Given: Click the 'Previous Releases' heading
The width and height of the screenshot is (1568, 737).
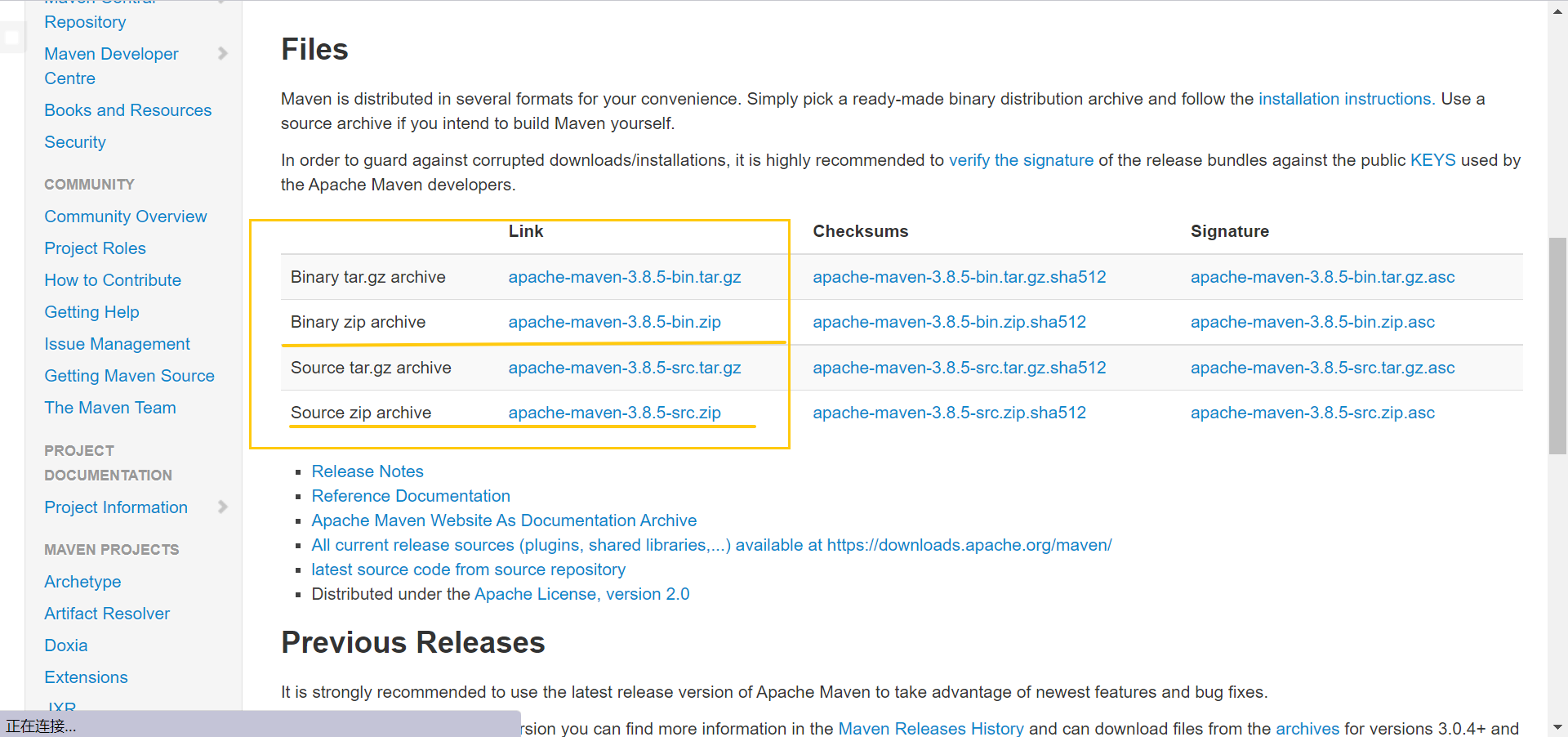Looking at the screenshot, I should click(x=412, y=643).
